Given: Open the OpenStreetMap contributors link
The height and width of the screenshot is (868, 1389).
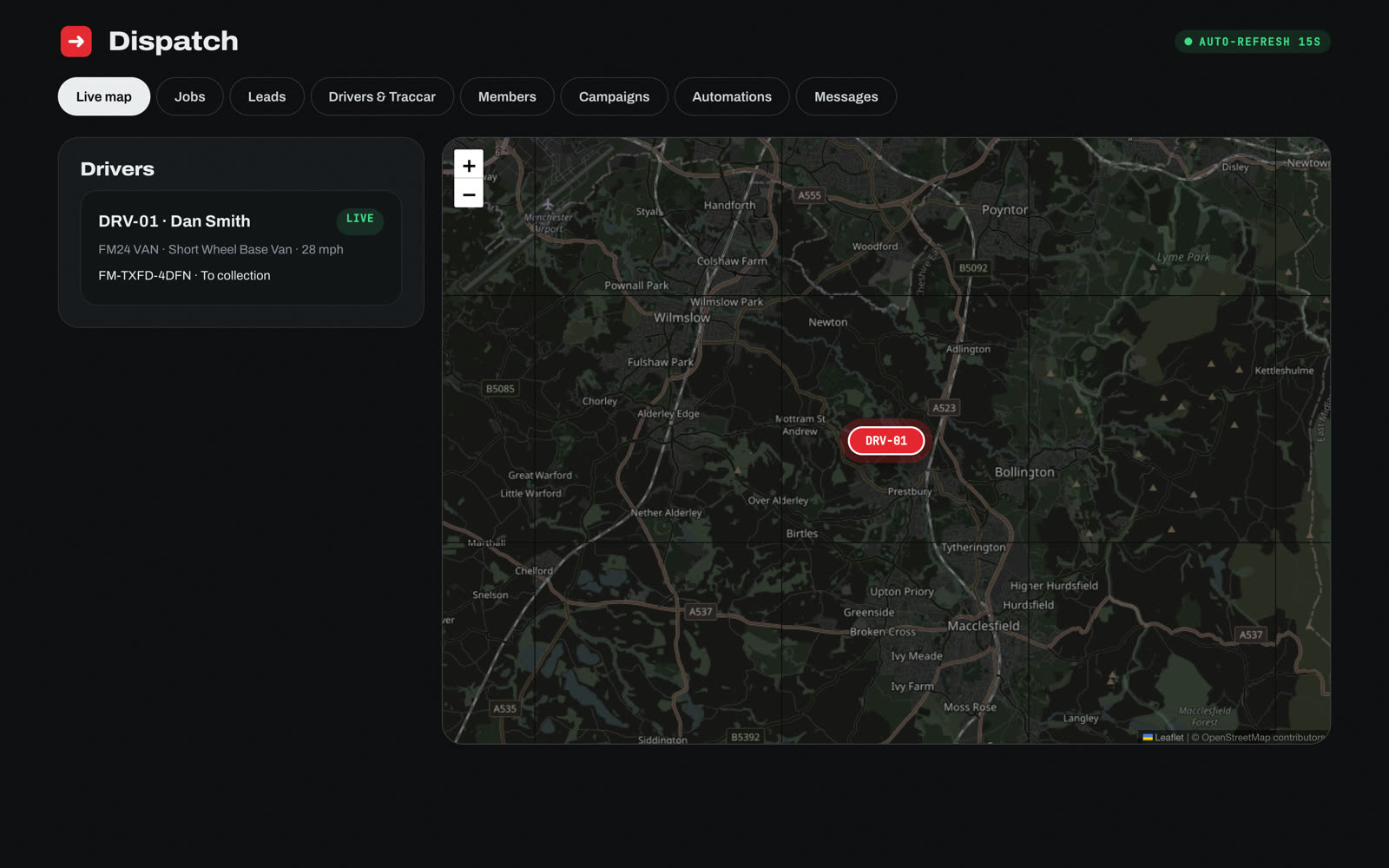Looking at the screenshot, I should coord(1263,737).
